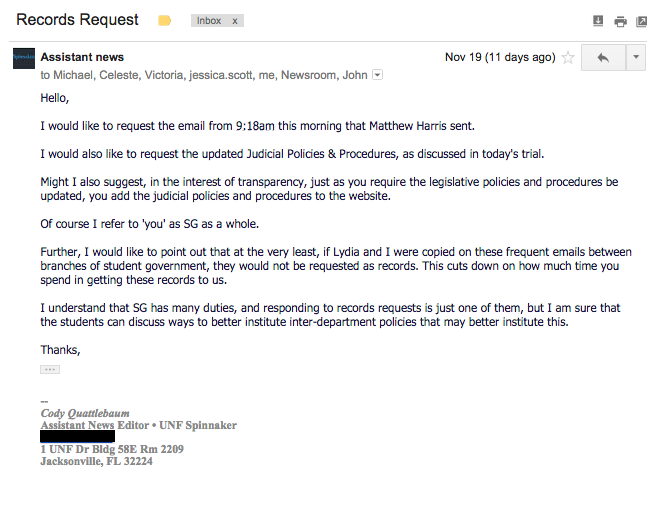Image resolution: width=654 pixels, height=507 pixels.
Task: Print this email using the printer icon
Action: click(620, 21)
